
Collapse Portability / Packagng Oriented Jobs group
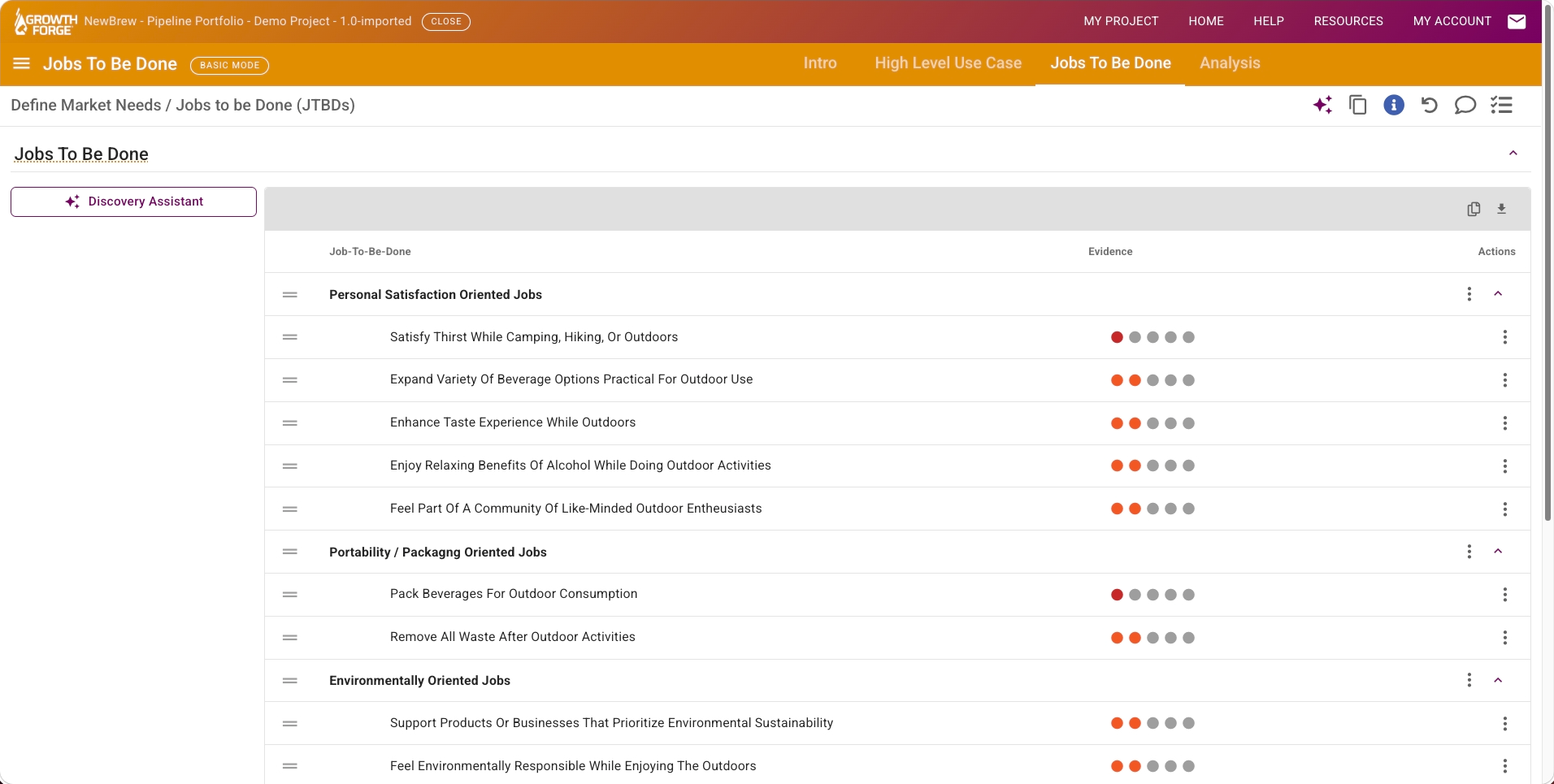click(x=1498, y=552)
